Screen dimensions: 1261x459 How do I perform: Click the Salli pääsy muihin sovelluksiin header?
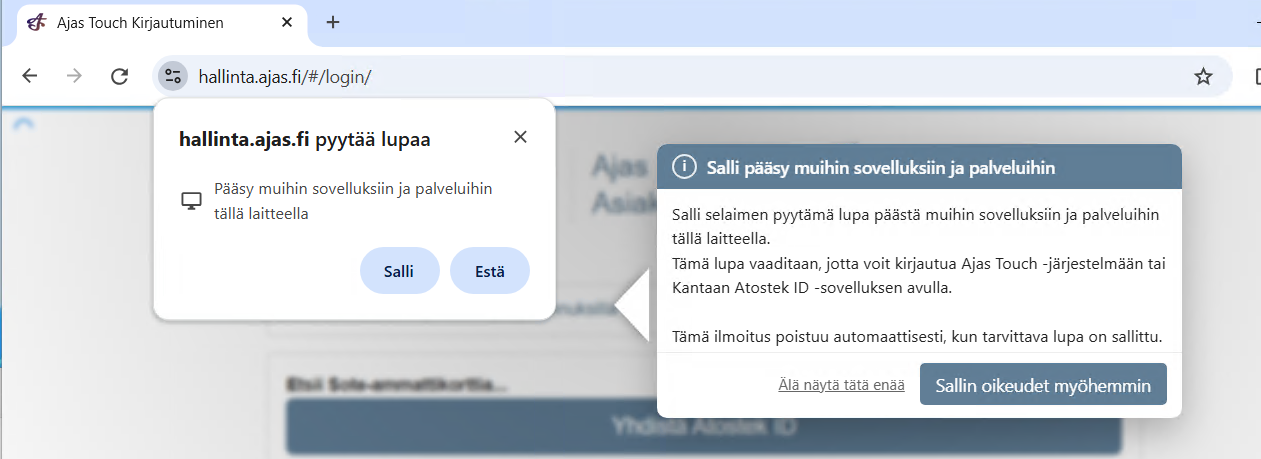tap(880, 167)
